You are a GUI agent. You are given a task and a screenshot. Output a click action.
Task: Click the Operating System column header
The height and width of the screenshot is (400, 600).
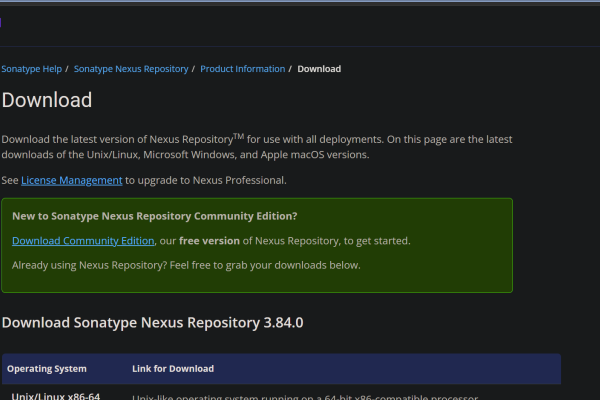click(x=47, y=369)
